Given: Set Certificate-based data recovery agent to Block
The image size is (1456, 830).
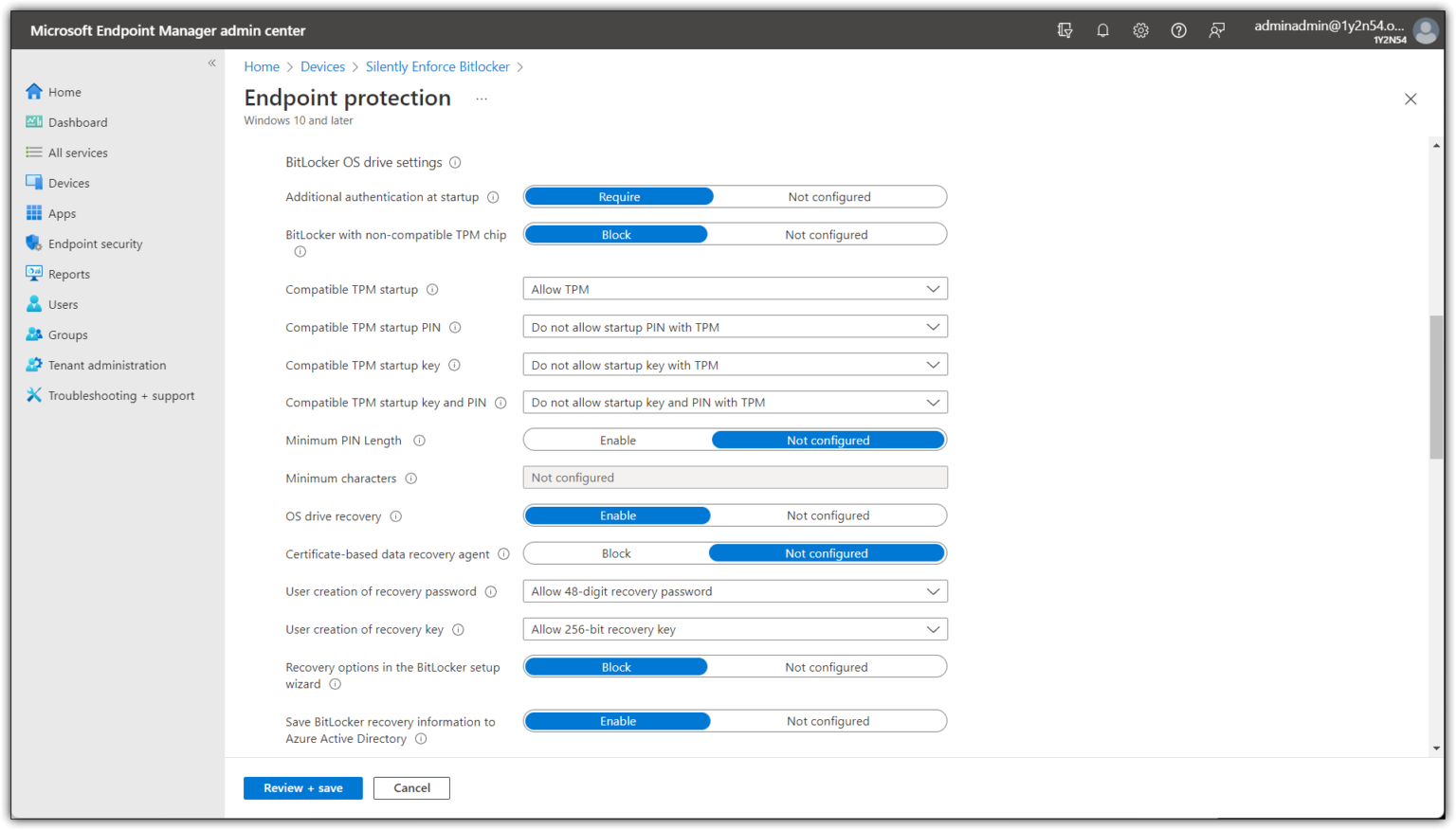Looking at the screenshot, I should click(x=615, y=552).
